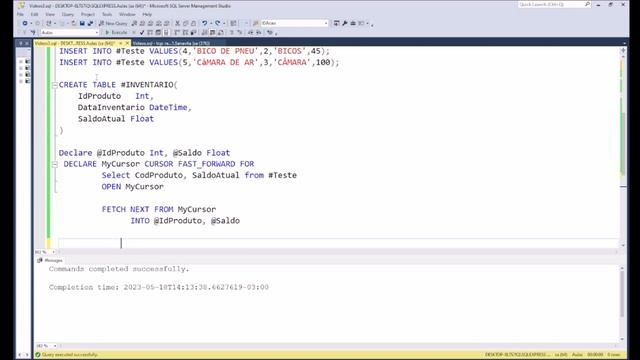The height and width of the screenshot is (360, 640).
Task: Click the Messages pane vertical scrollbar
Action: [x=622, y=294]
